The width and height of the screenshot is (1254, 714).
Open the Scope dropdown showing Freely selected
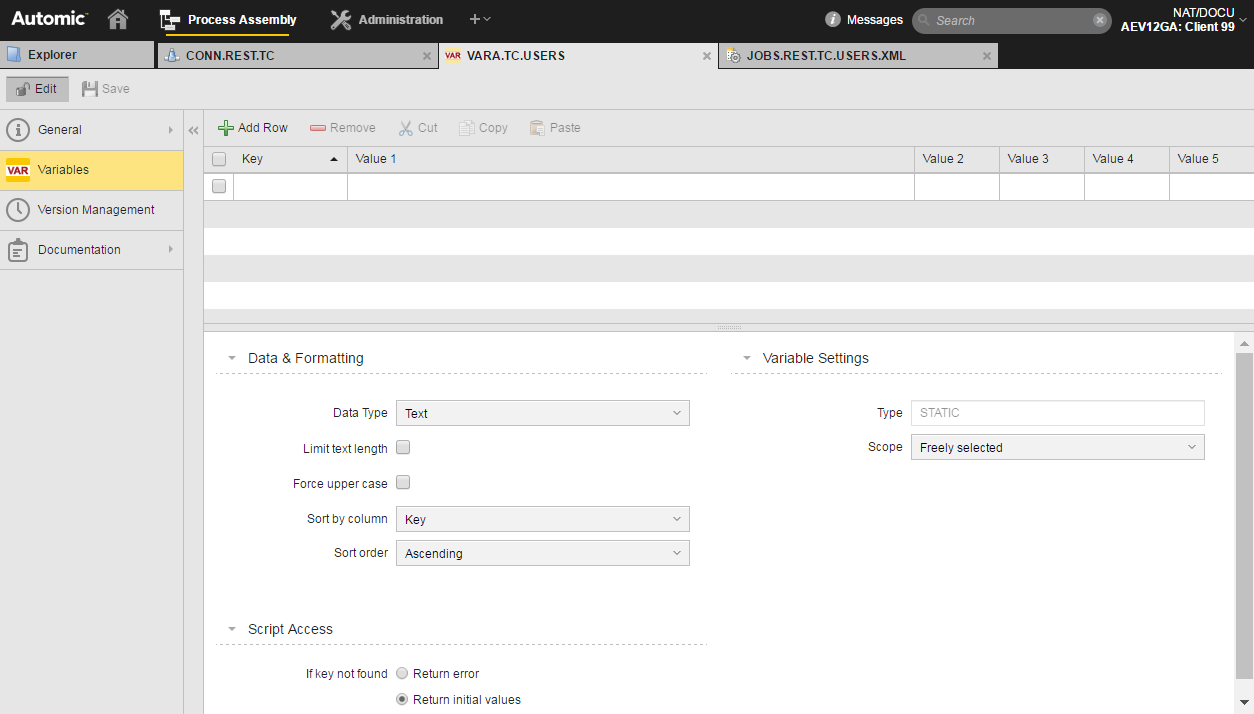click(x=1057, y=447)
